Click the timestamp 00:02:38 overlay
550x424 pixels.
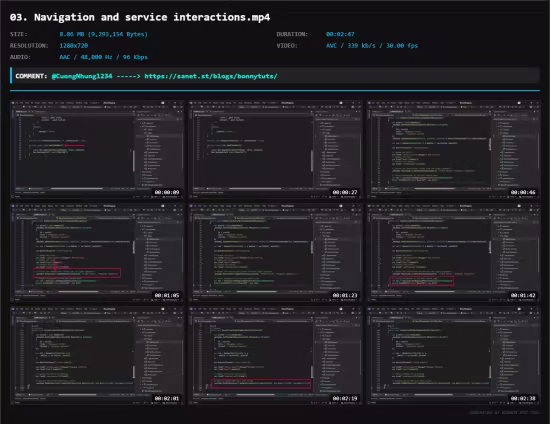click(523, 398)
